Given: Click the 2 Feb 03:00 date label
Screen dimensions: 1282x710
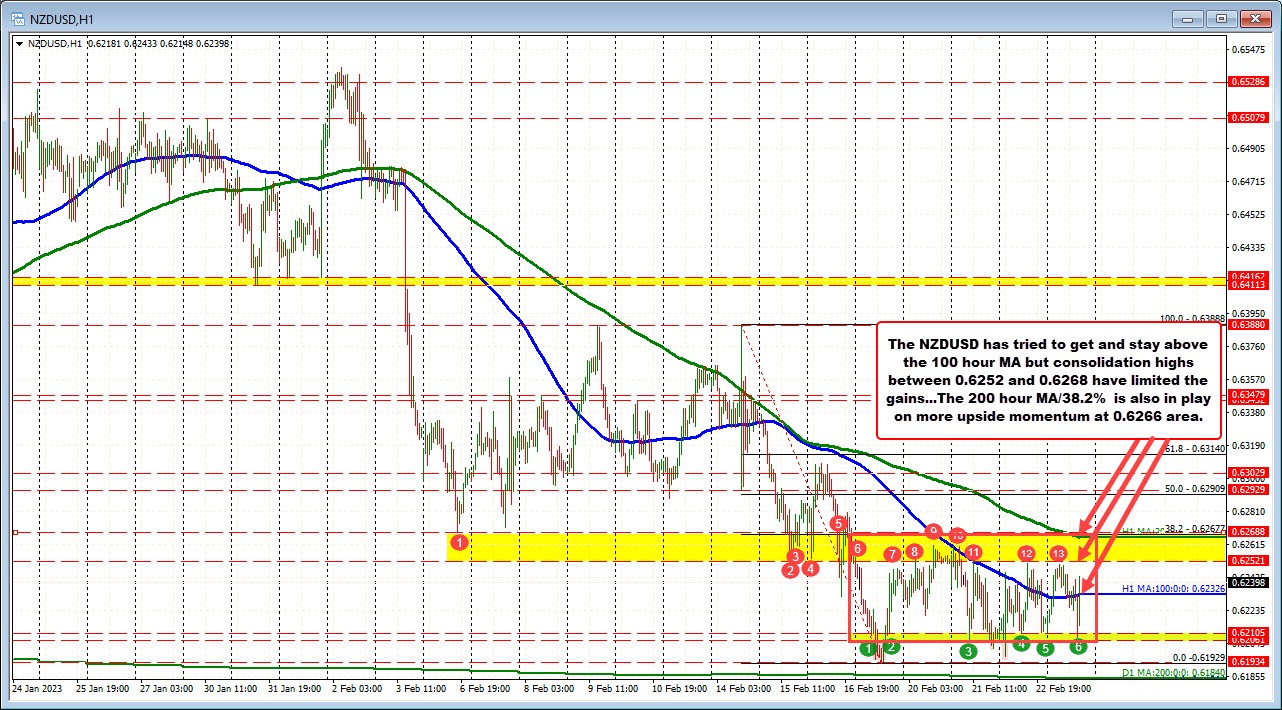Looking at the screenshot, I should 358,689.
